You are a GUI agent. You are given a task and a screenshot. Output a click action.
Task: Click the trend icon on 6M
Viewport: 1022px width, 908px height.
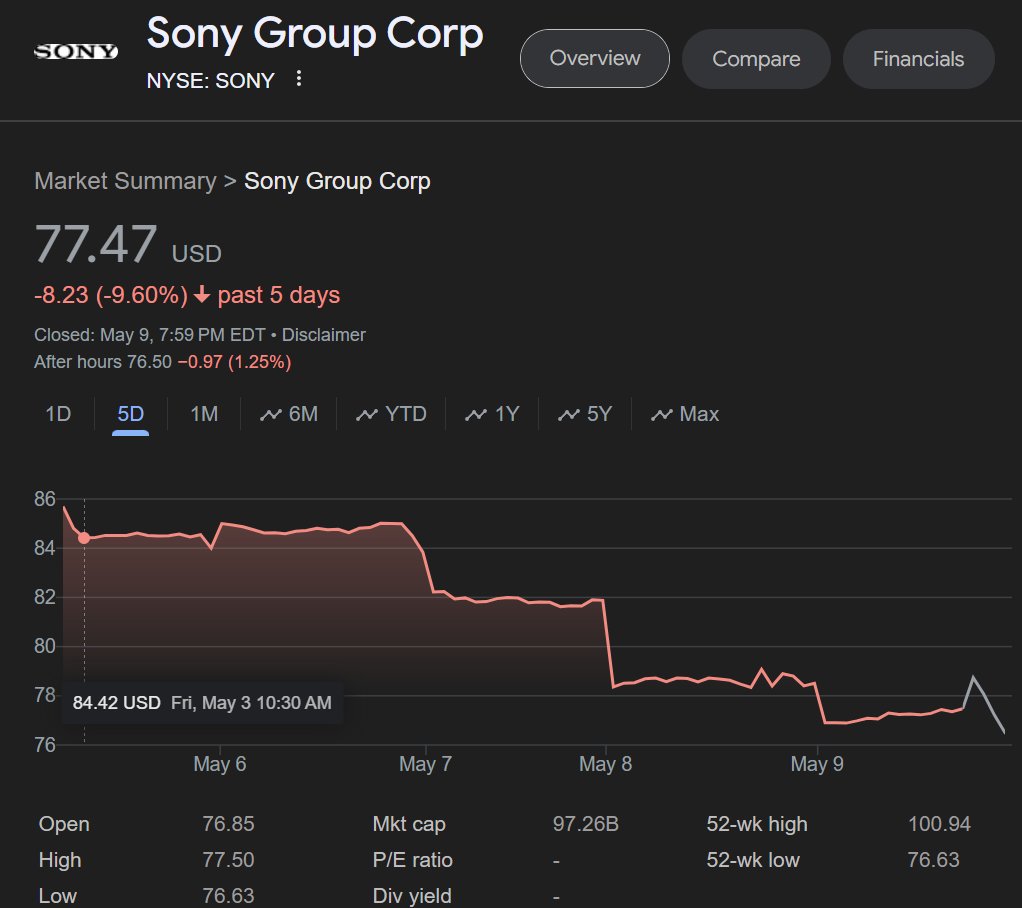(270, 415)
